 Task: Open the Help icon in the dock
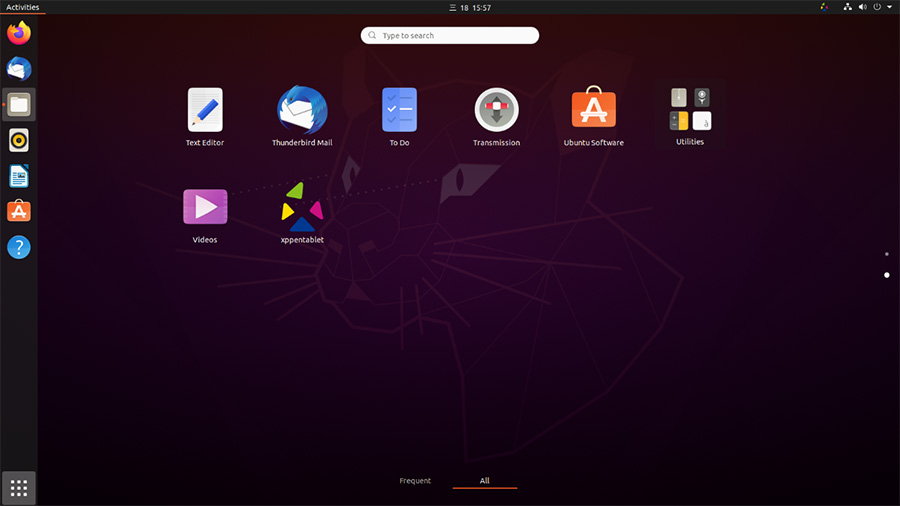pos(19,247)
